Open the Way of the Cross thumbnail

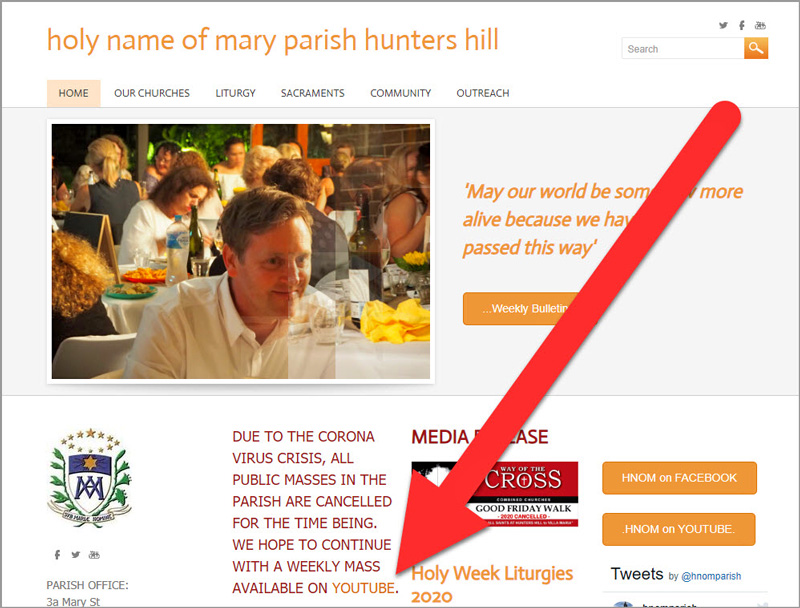[x=495, y=494]
